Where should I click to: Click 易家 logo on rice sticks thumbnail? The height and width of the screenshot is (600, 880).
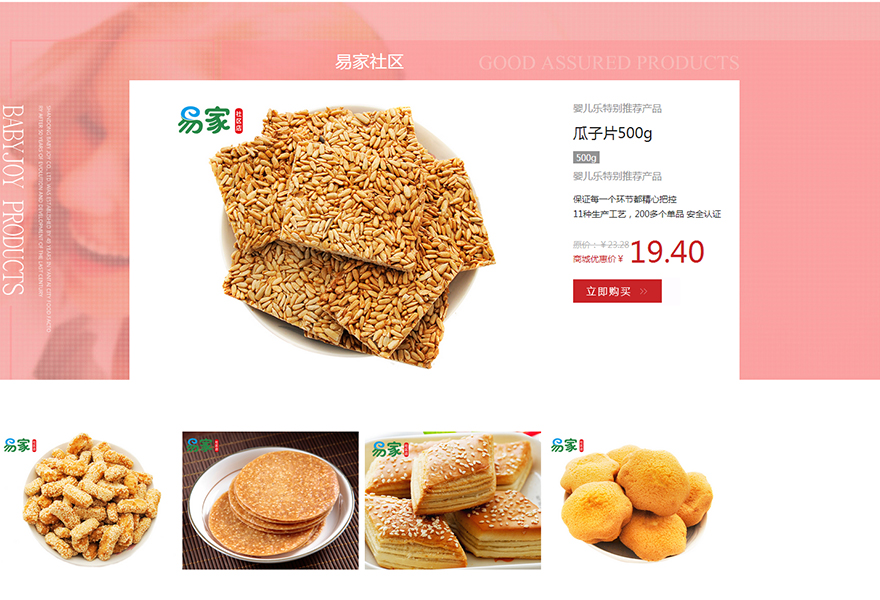click(17, 446)
